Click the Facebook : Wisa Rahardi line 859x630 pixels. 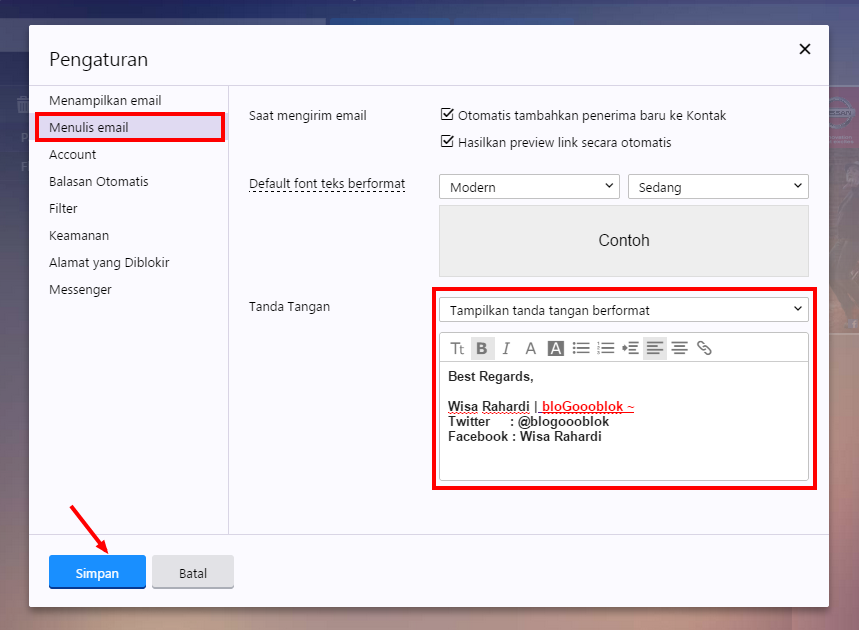[x=525, y=437]
